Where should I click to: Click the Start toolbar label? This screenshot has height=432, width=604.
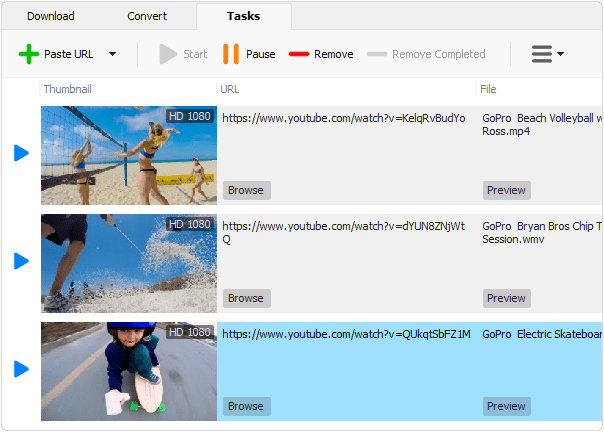195,54
